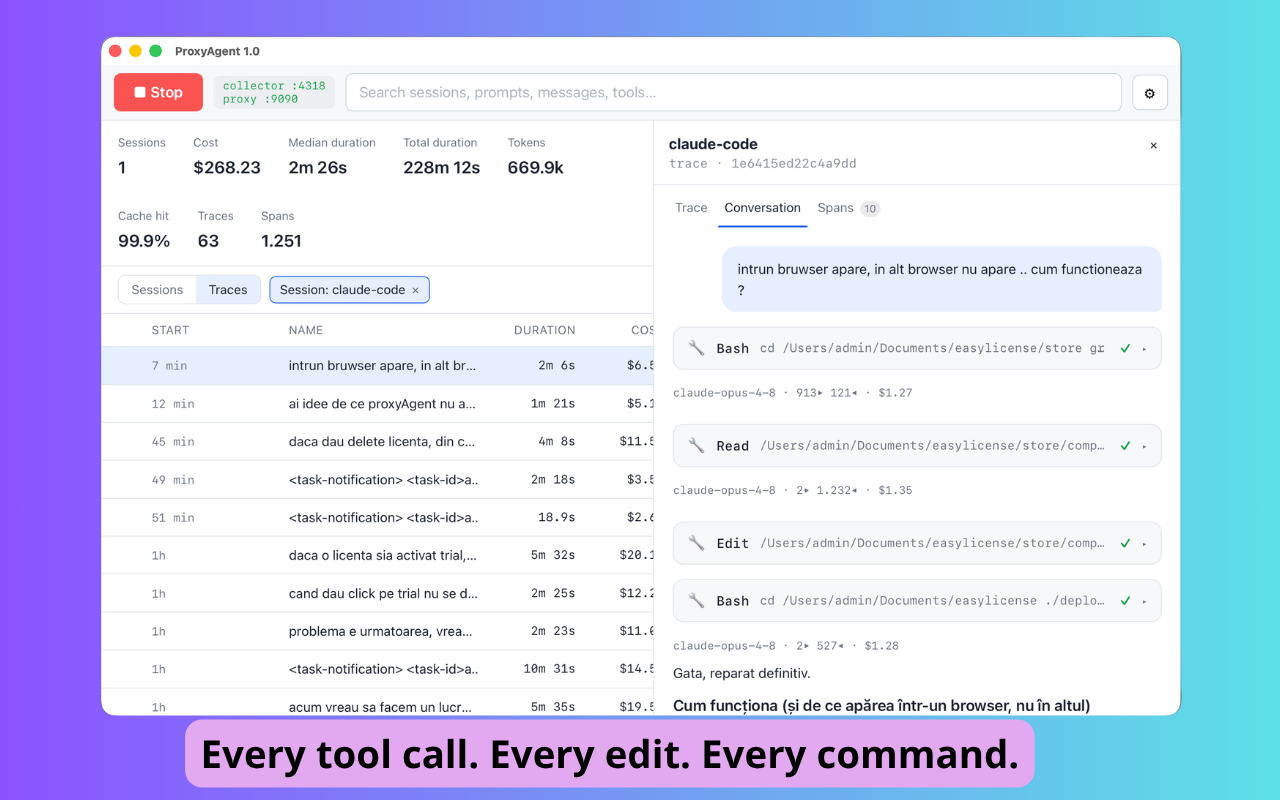Click the green checkmark on the Read call

[x=1125, y=446]
